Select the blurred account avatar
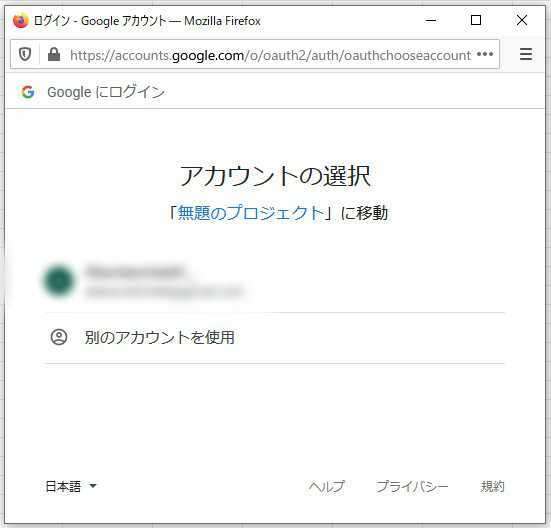 pyautogui.click(x=59, y=280)
